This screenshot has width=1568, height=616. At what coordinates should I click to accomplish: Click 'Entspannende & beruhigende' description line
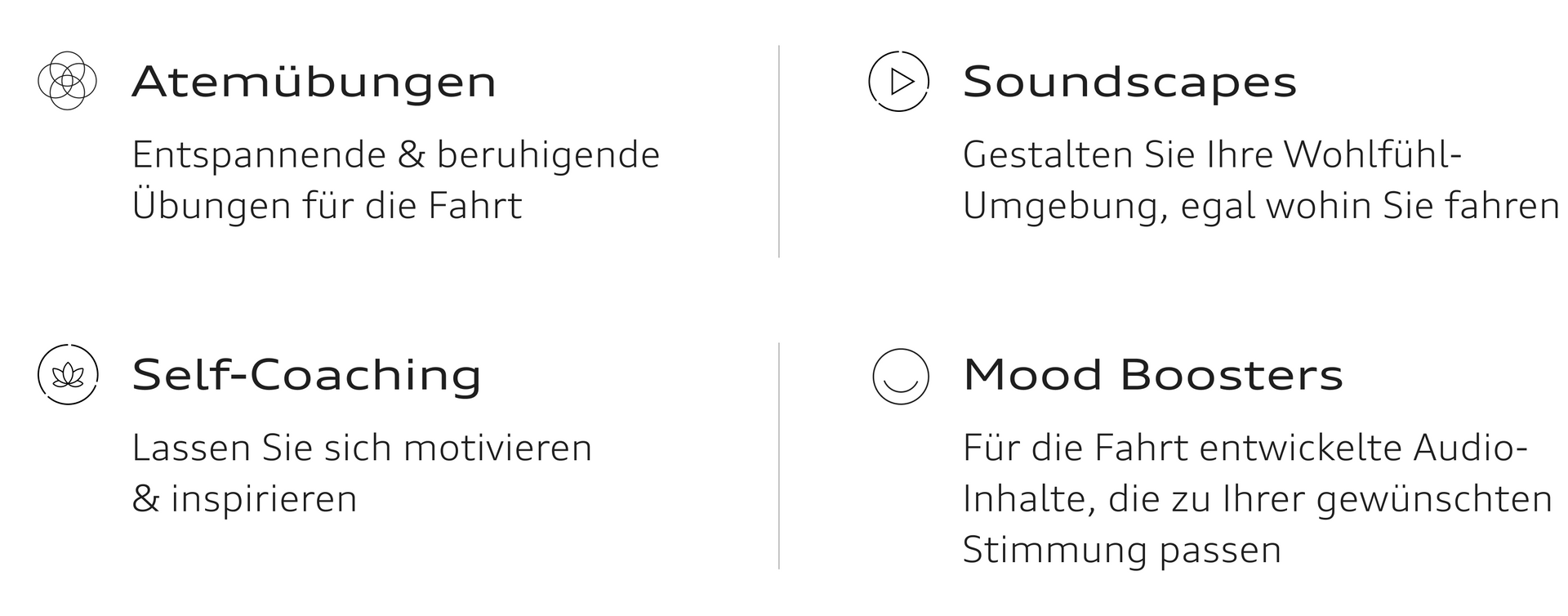[x=396, y=155]
